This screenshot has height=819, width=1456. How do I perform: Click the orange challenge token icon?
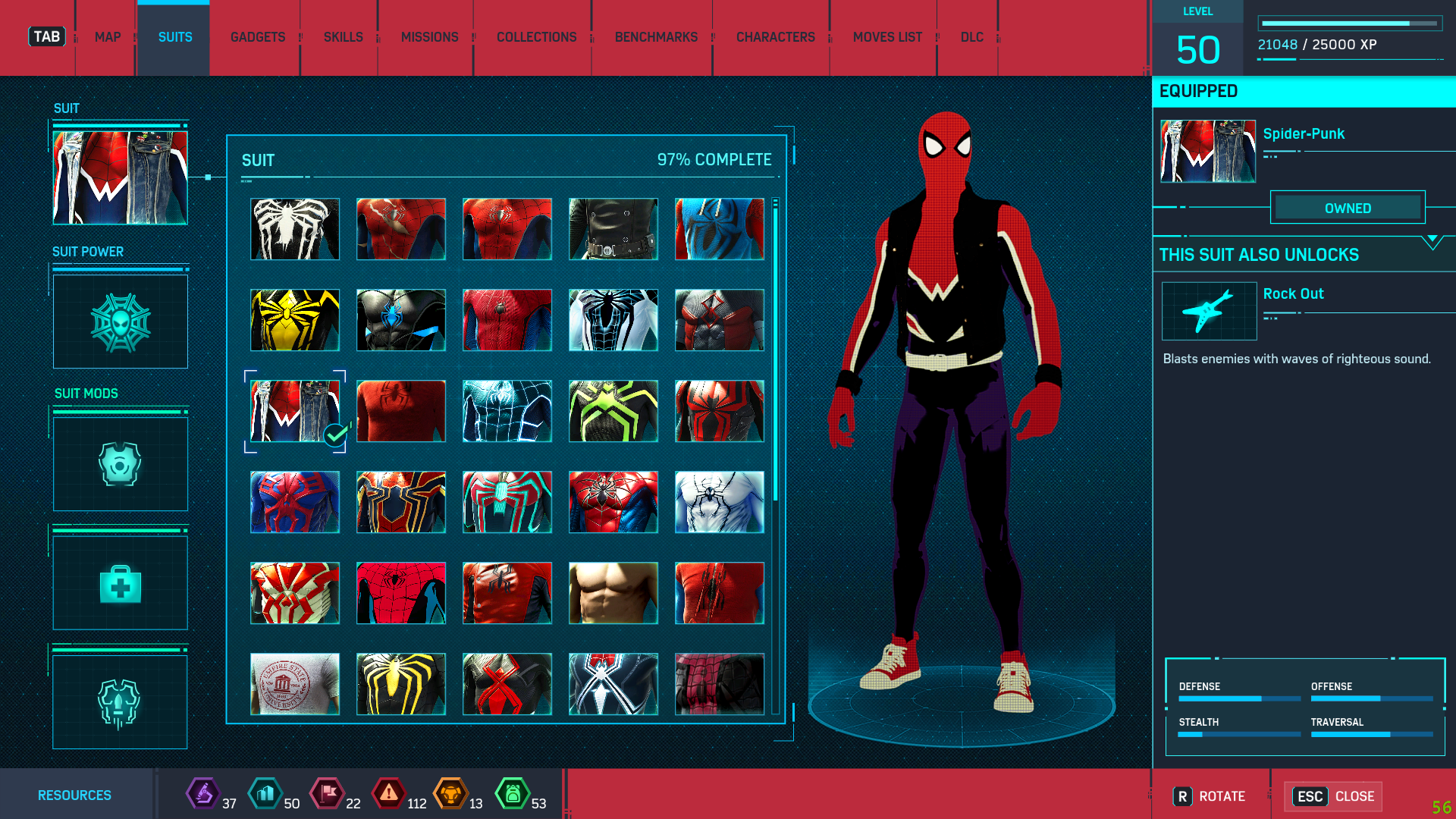point(450,794)
